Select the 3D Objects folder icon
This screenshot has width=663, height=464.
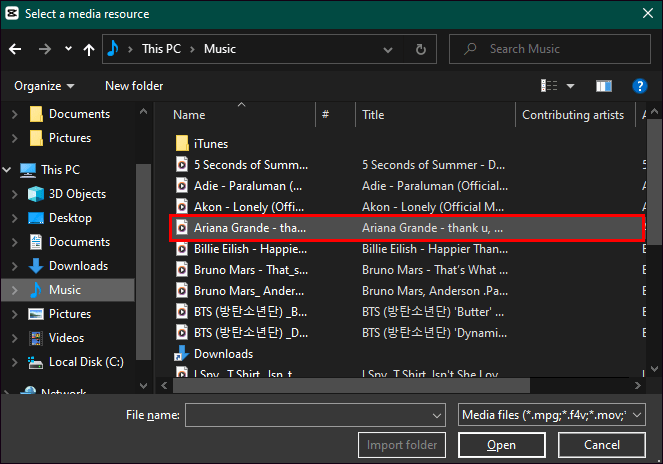pyautogui.click(x=36, y=194)
